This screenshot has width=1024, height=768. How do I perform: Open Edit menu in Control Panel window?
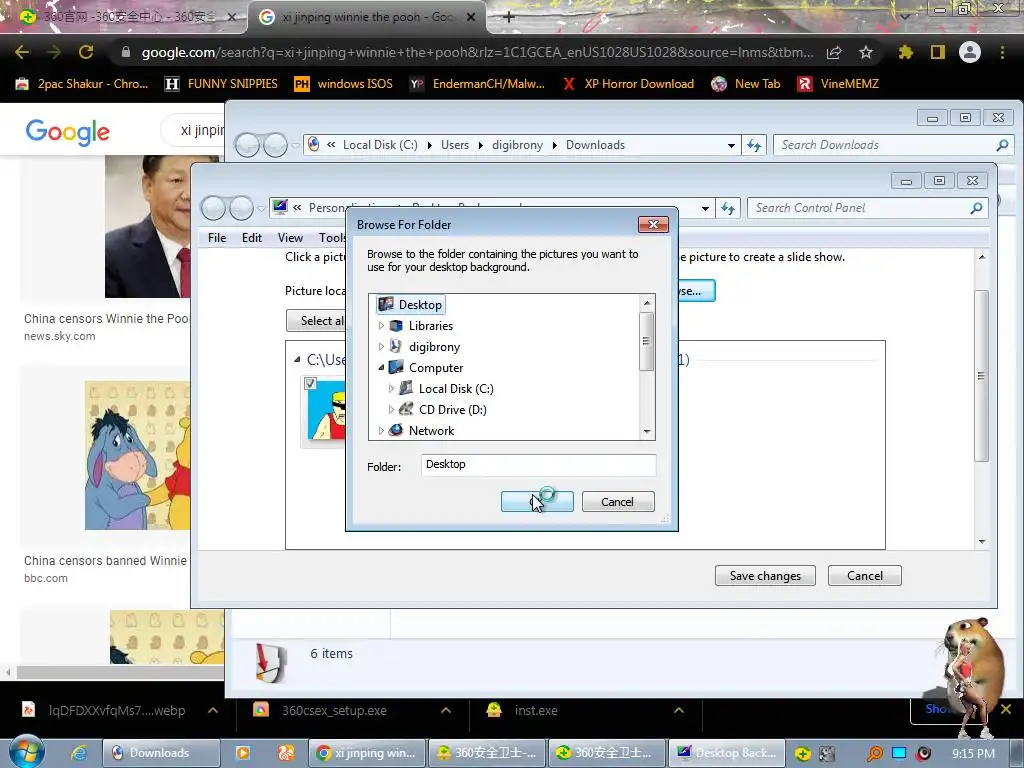(x=251, y=238)
